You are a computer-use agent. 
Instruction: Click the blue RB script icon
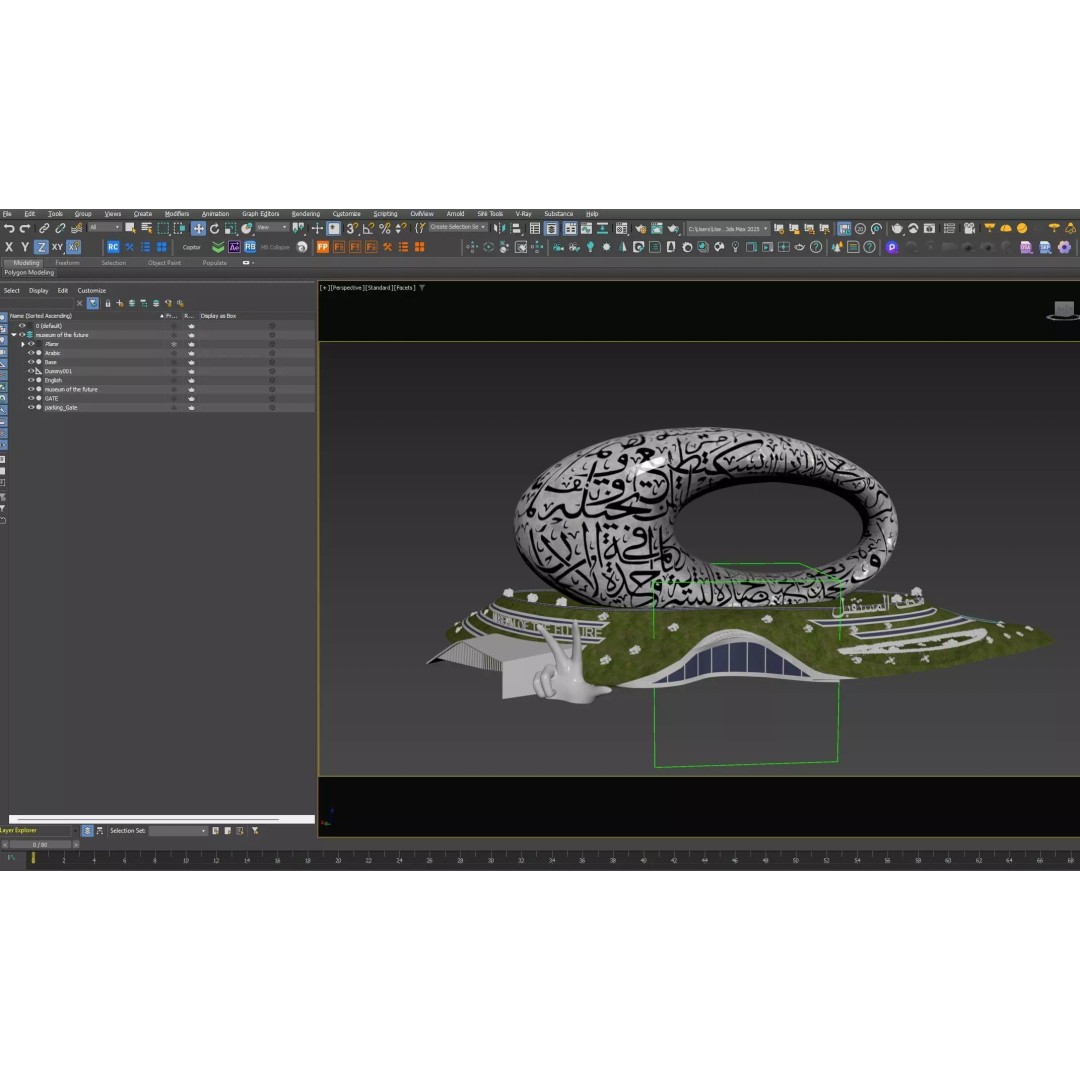(x=250, y=247)
